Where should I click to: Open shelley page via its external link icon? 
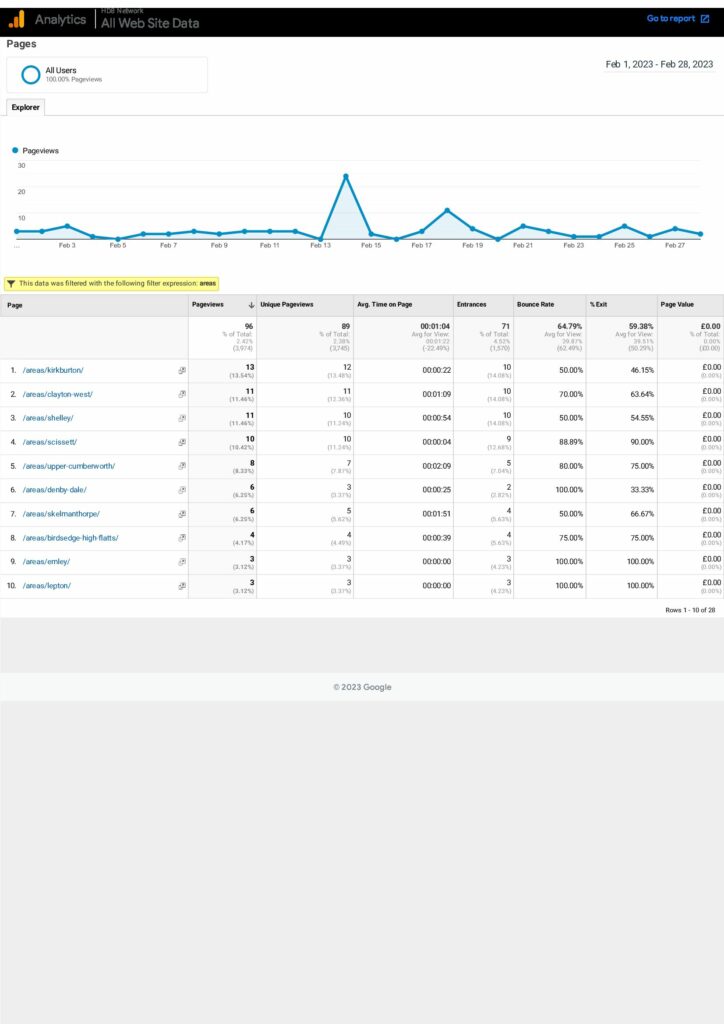pyautogui.click(x=182, y=418)
